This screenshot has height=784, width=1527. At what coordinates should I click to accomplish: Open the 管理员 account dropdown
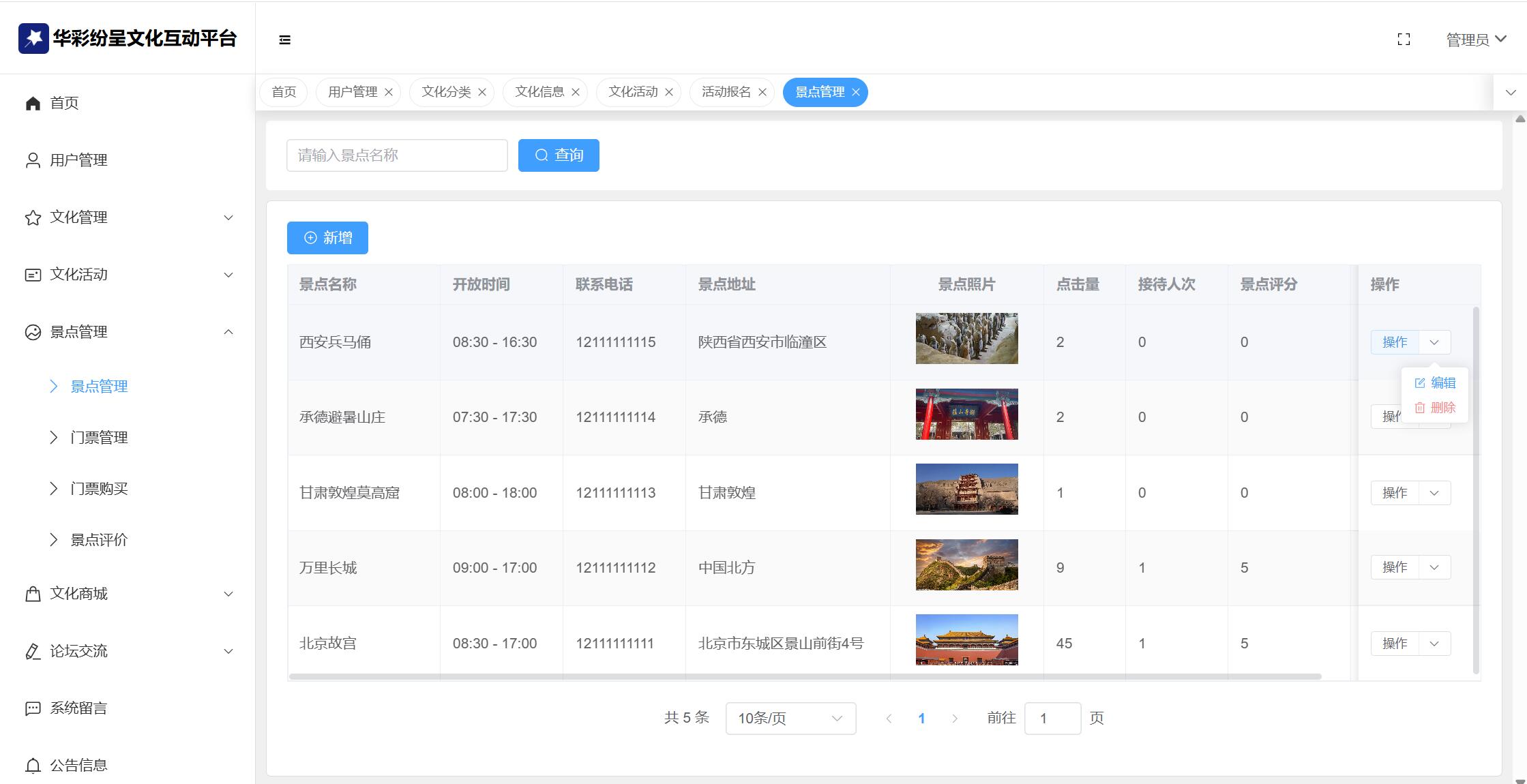1476,40
